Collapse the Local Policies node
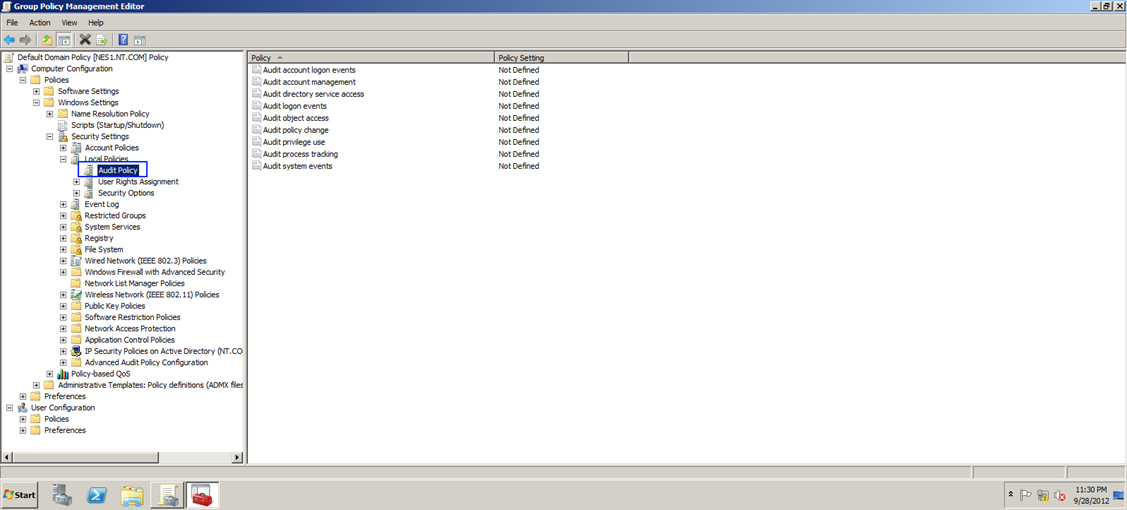1127x510 pixels. click(x=63, y=159)
